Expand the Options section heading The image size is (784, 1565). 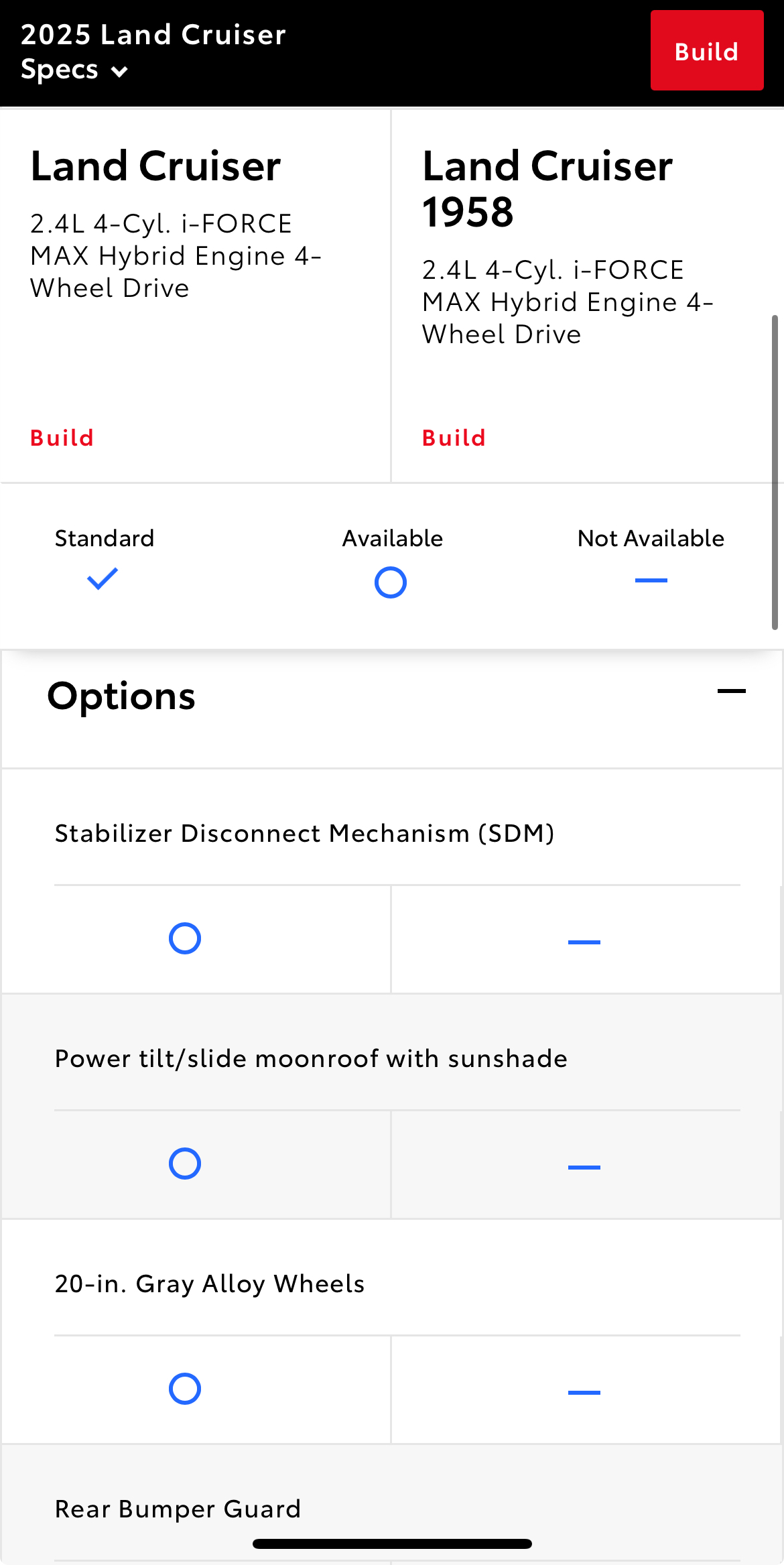click(121, 696)
